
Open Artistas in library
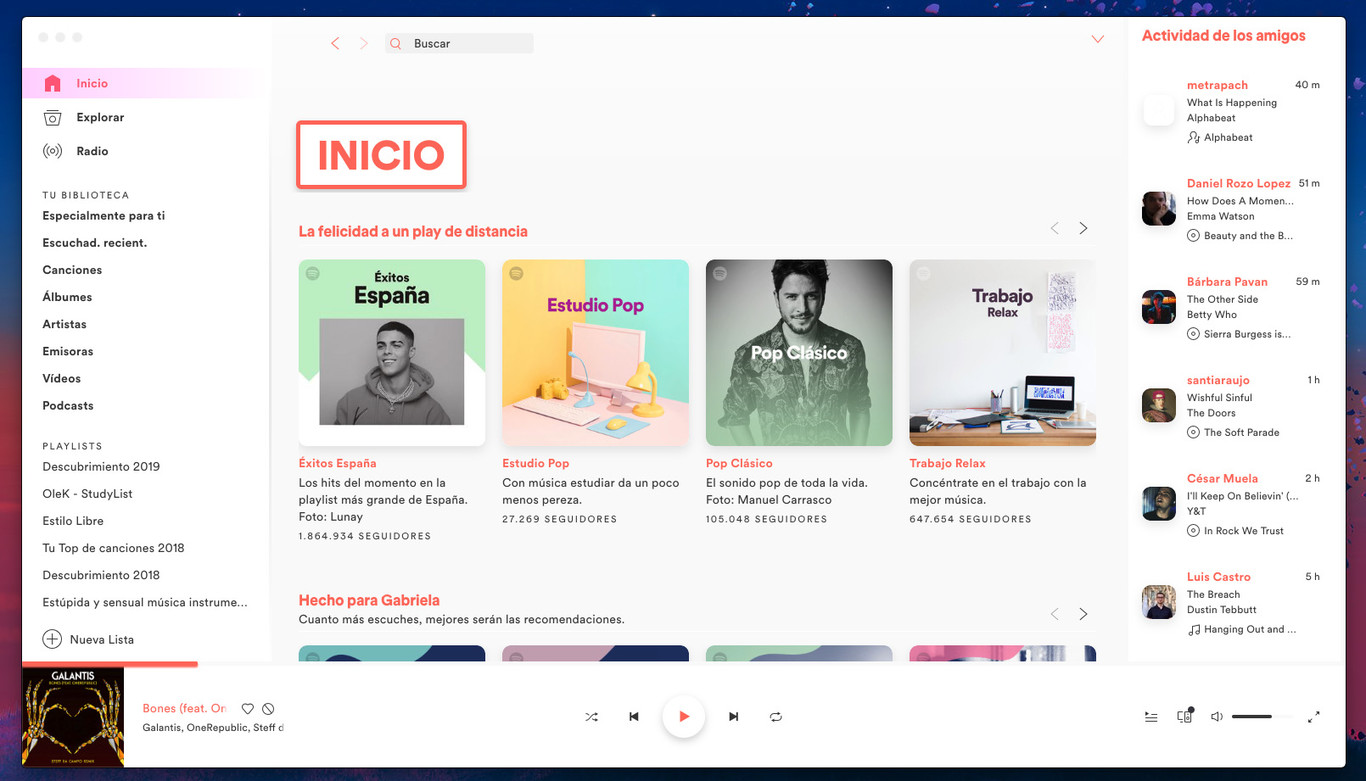click(64, 324)
